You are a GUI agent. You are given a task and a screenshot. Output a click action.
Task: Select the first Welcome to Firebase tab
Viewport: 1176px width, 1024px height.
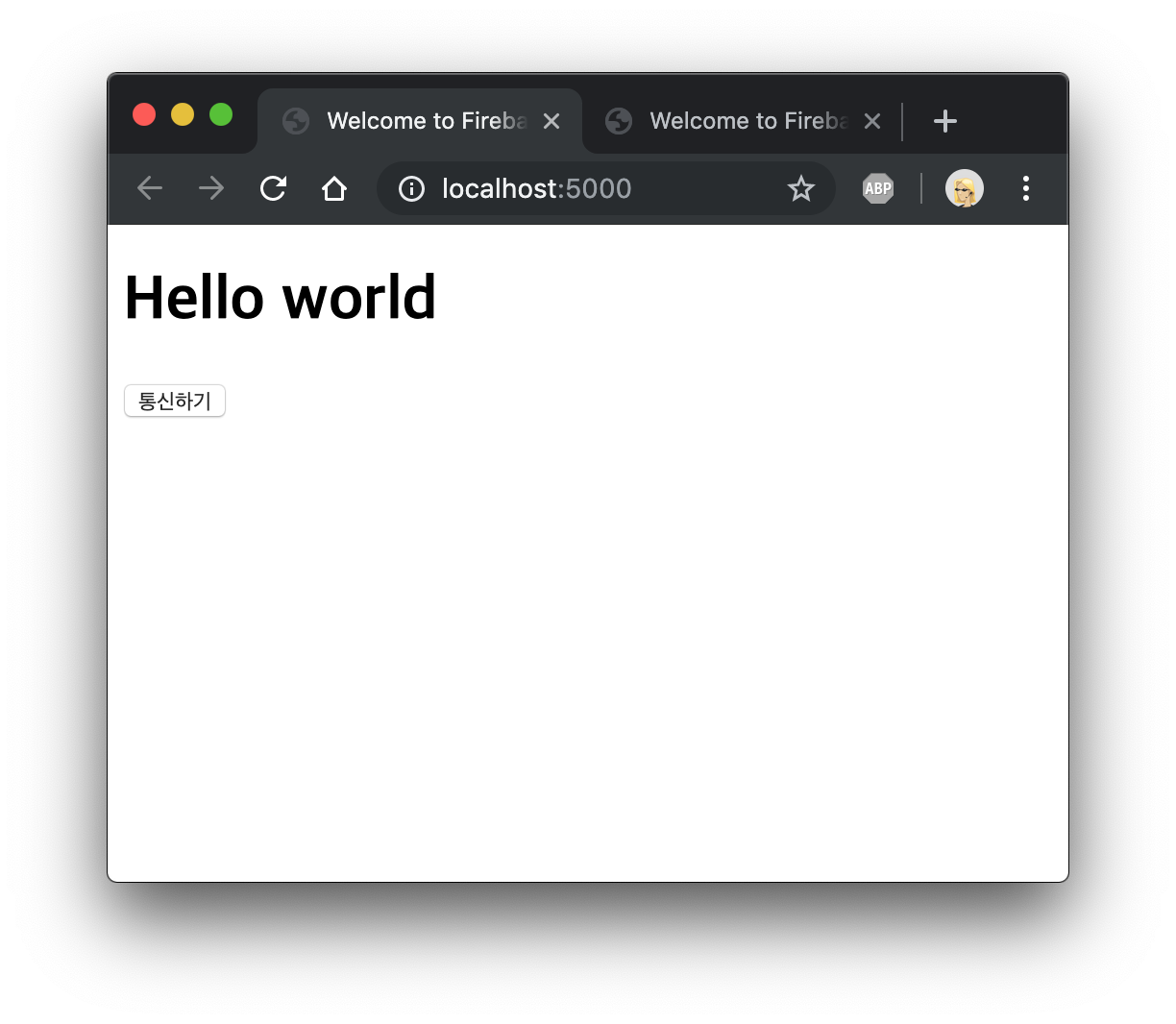(x=421, y=121)
